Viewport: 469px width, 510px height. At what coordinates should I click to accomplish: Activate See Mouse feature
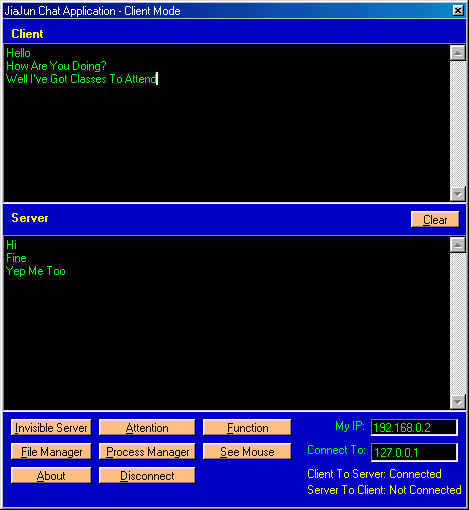(x=247, y=452)
